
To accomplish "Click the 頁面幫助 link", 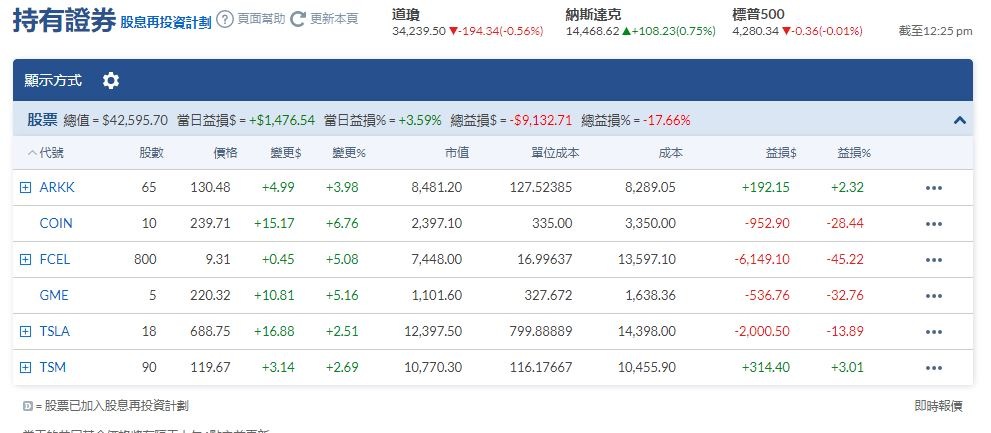I will (261, 19).
